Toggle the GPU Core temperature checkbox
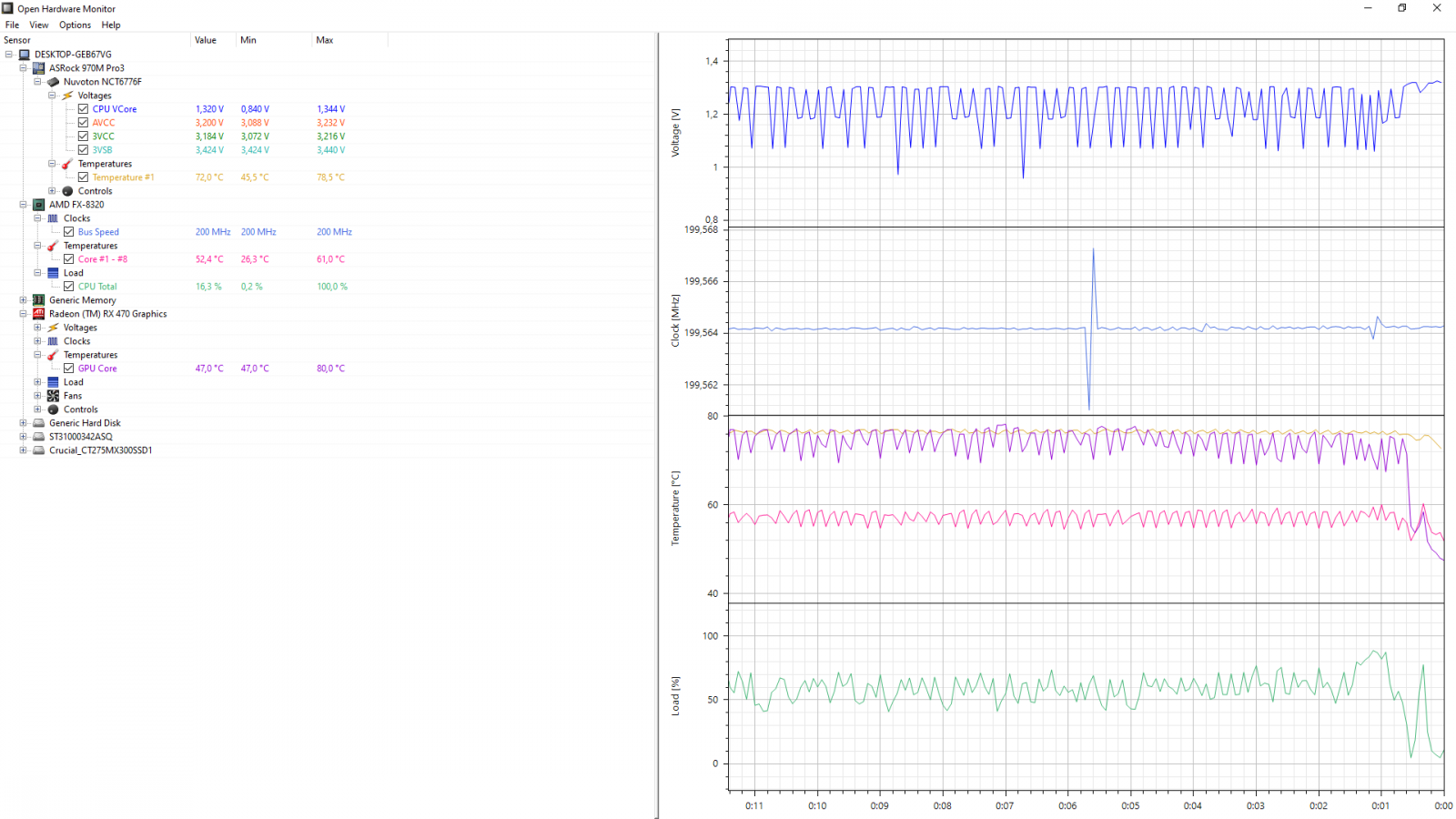This screenshot has width=1456, height=819. (68, 369)
